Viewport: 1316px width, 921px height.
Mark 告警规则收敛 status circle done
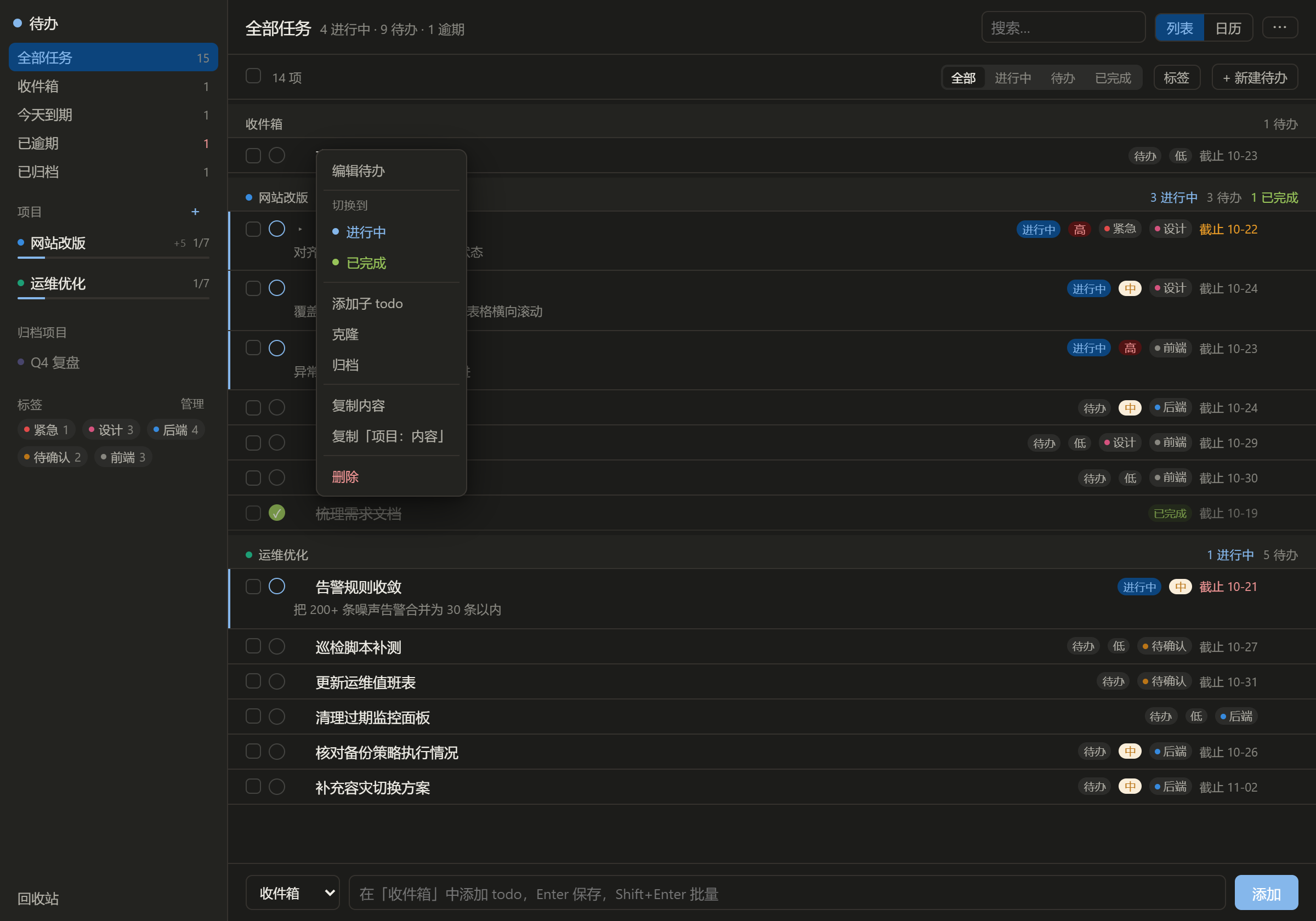(277, 586)
